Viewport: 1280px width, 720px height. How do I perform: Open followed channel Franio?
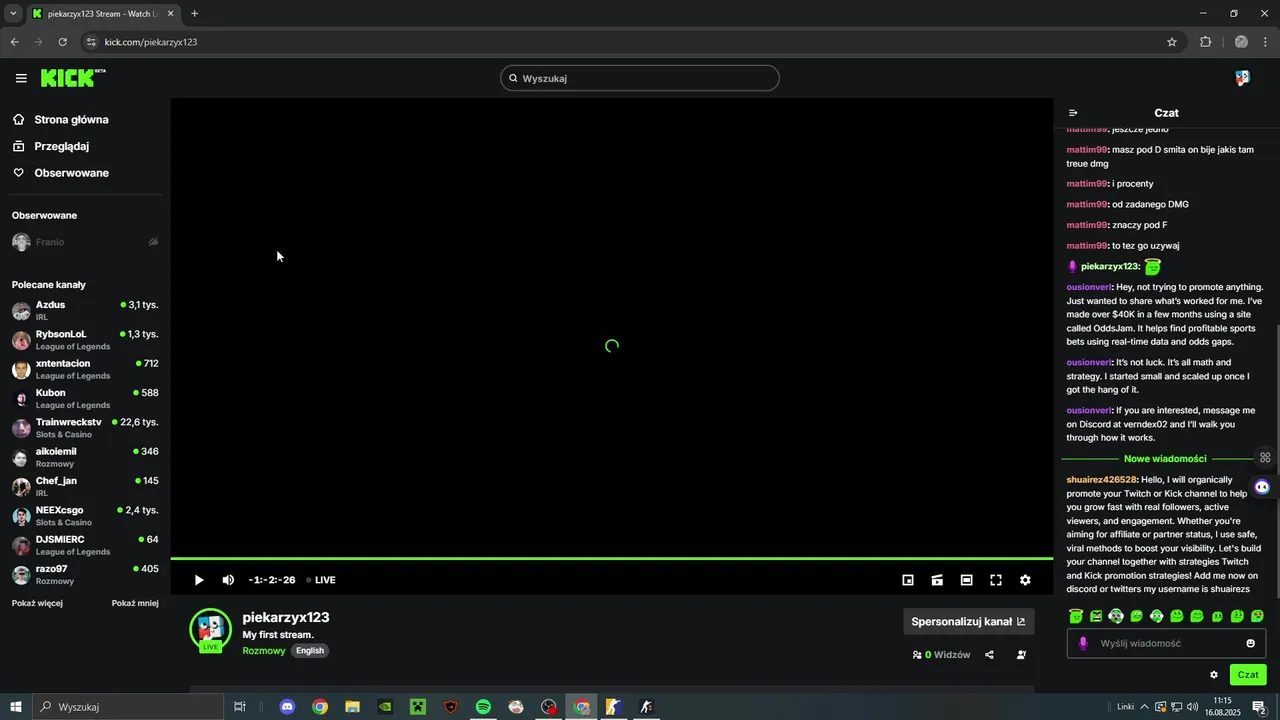pyautogui.click(x=85, y=242)
